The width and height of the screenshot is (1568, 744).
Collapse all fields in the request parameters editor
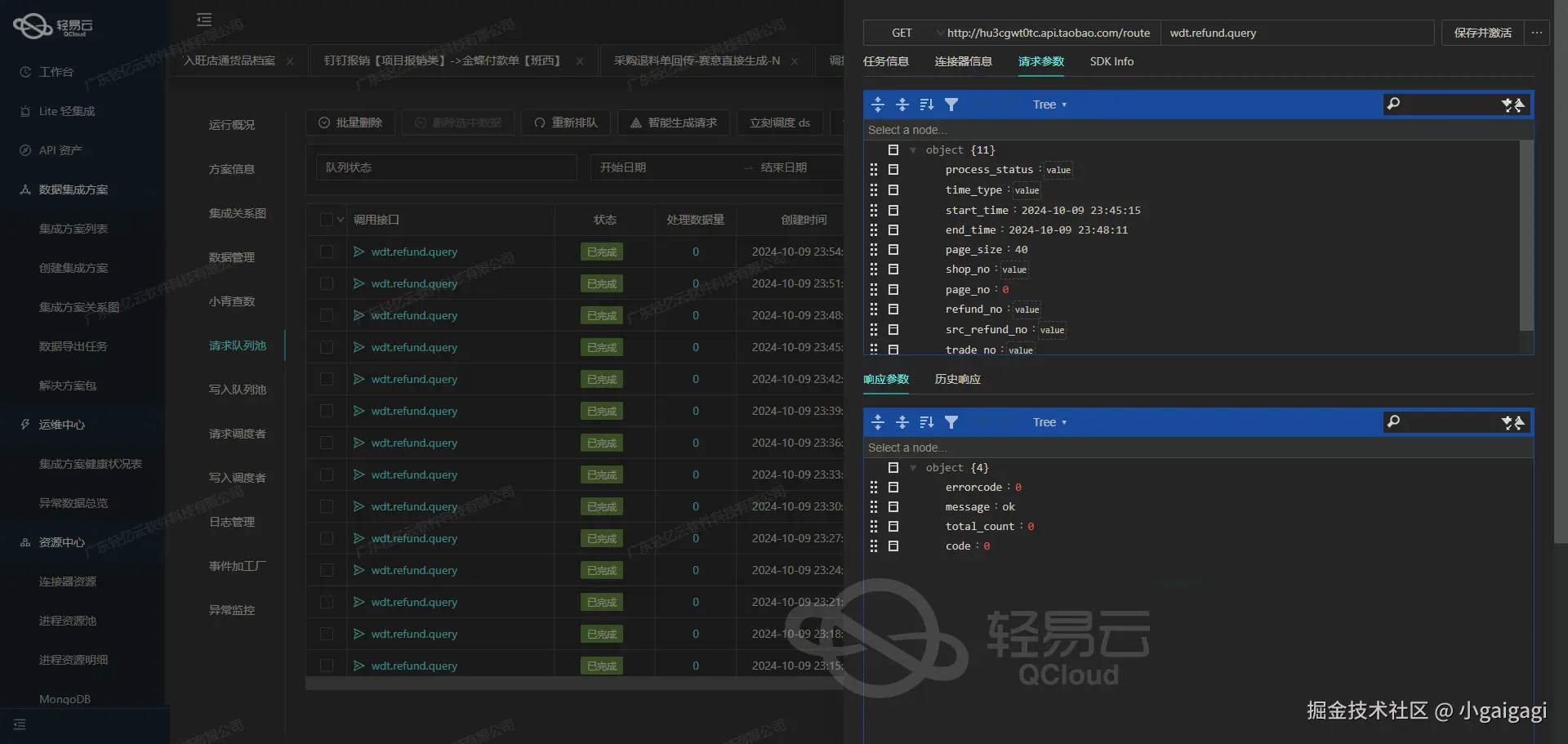coord(902,105)
